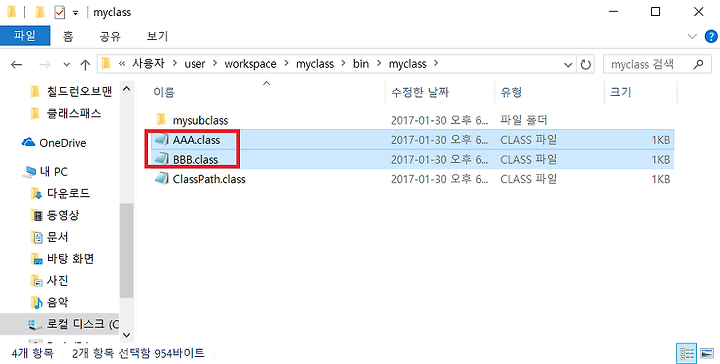
Task: Open the Help question mark icon
Action: (x=711, y=36)
